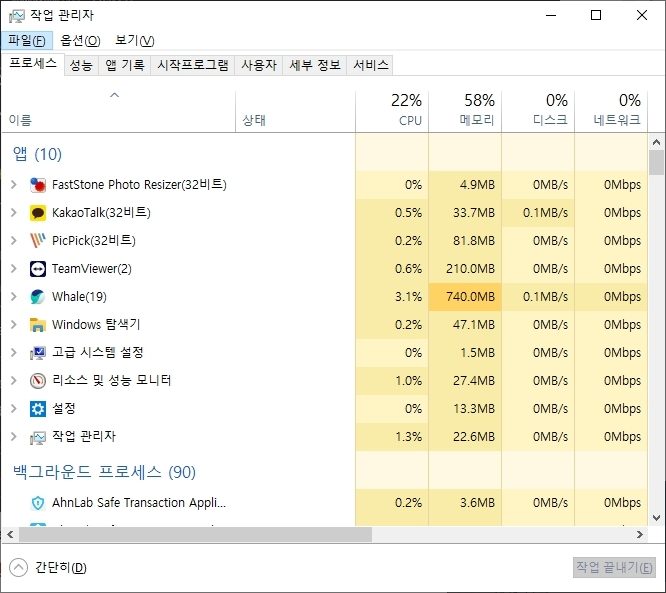
Task: Sort by the 디스크 column header
Action: [538, 111]
